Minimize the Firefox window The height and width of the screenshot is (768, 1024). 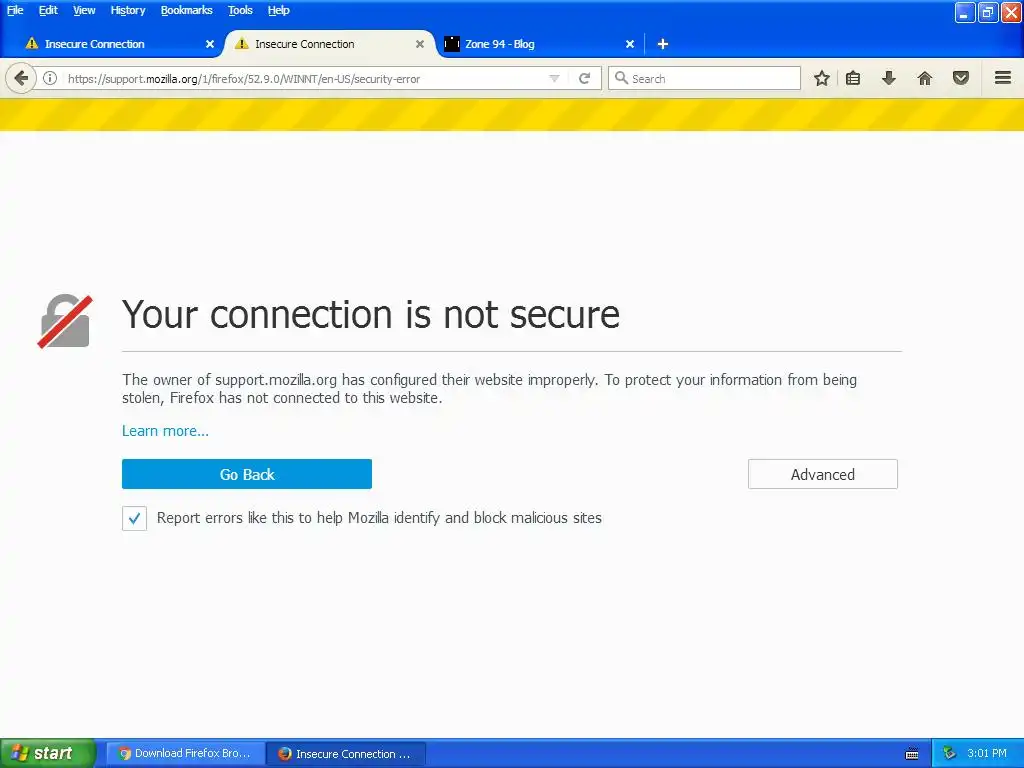[x=964, y=12]
